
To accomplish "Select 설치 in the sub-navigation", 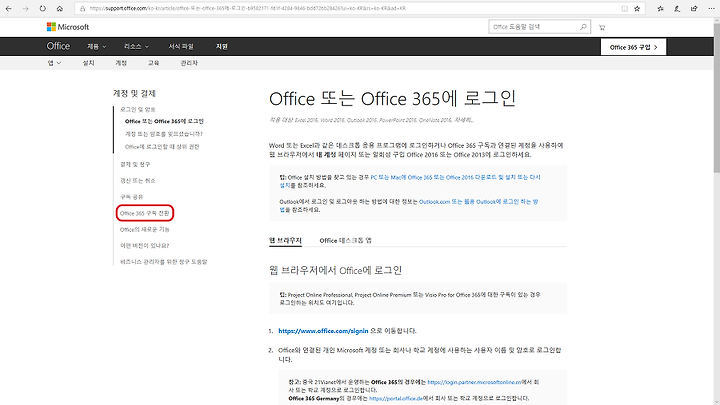I will coord(88,63).
